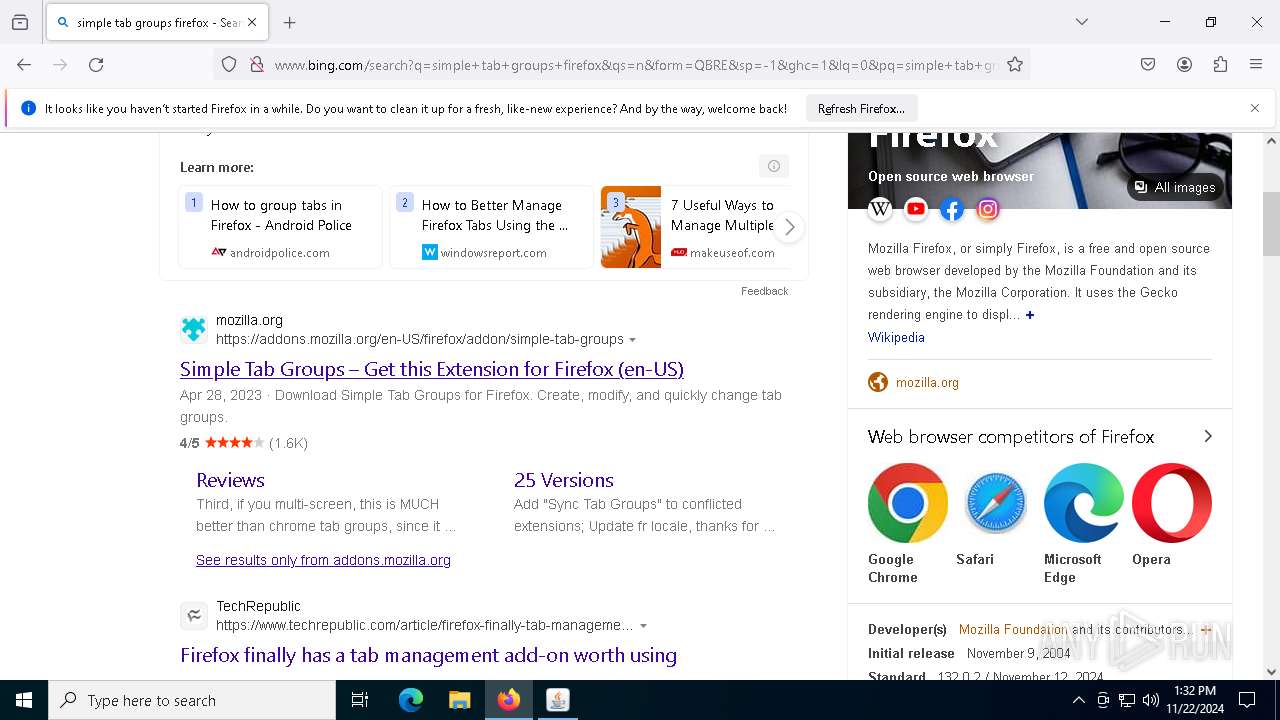Open 7 Useful Ways makeuseof card
The width and height of the screenshot is (1280, 720).
coord(696,227)
